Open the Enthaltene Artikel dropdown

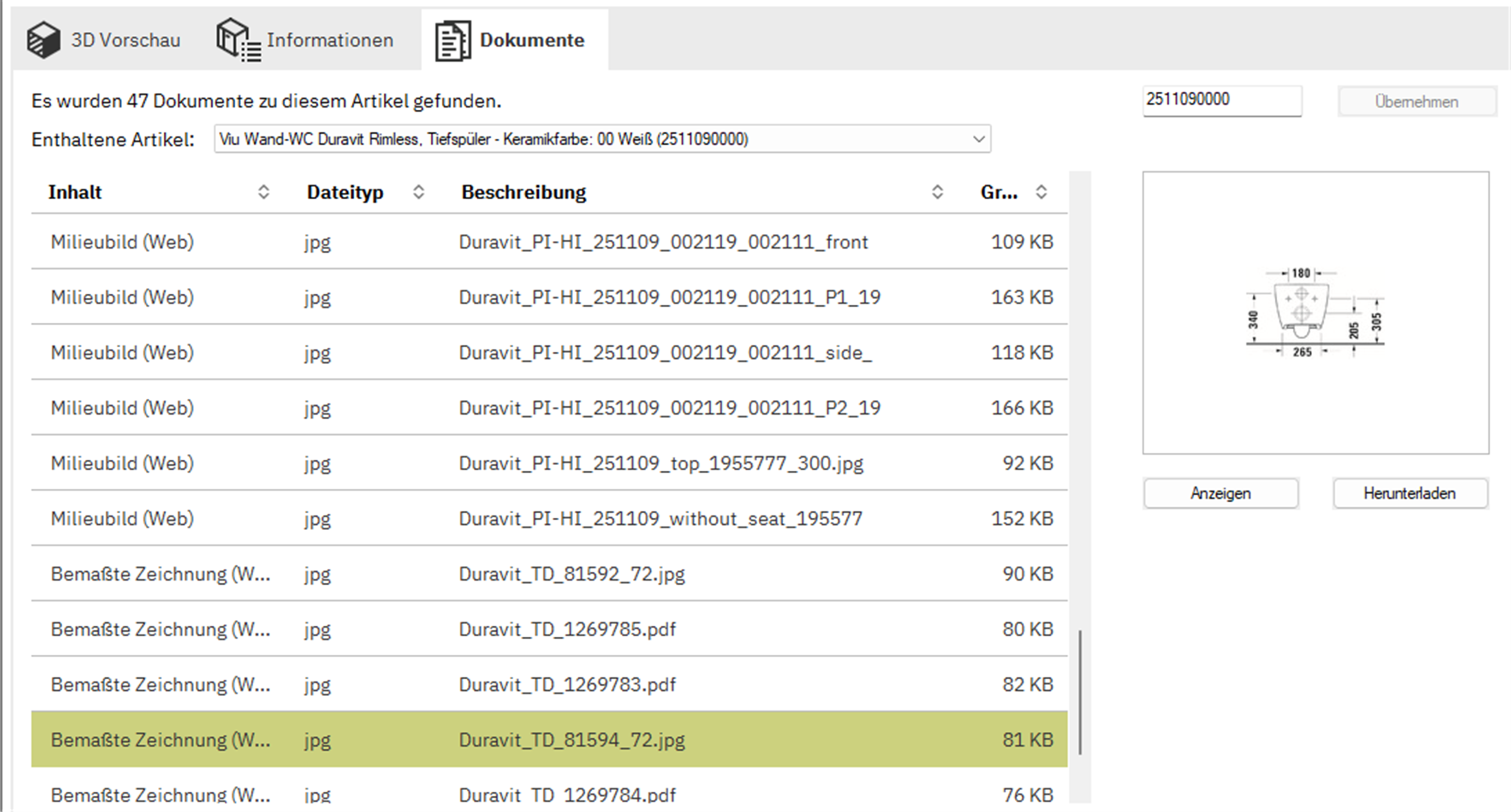602,139
